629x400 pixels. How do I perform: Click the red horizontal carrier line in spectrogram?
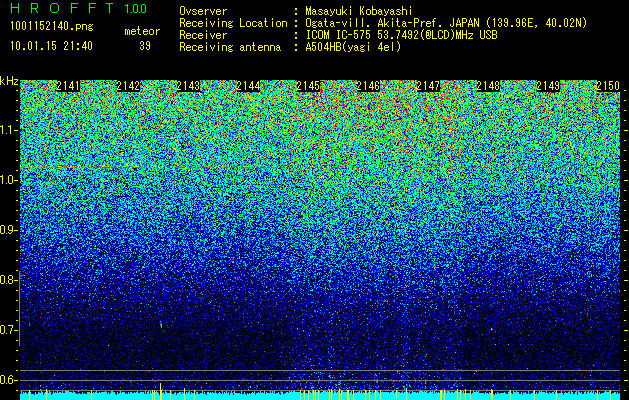pyautogui.click(x=320, y=167)
